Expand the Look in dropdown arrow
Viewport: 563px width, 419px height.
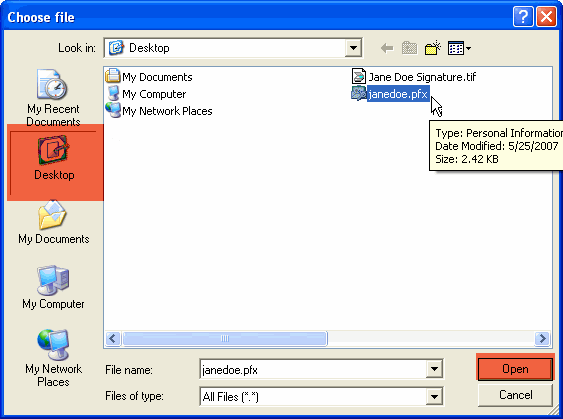point(353,48)
